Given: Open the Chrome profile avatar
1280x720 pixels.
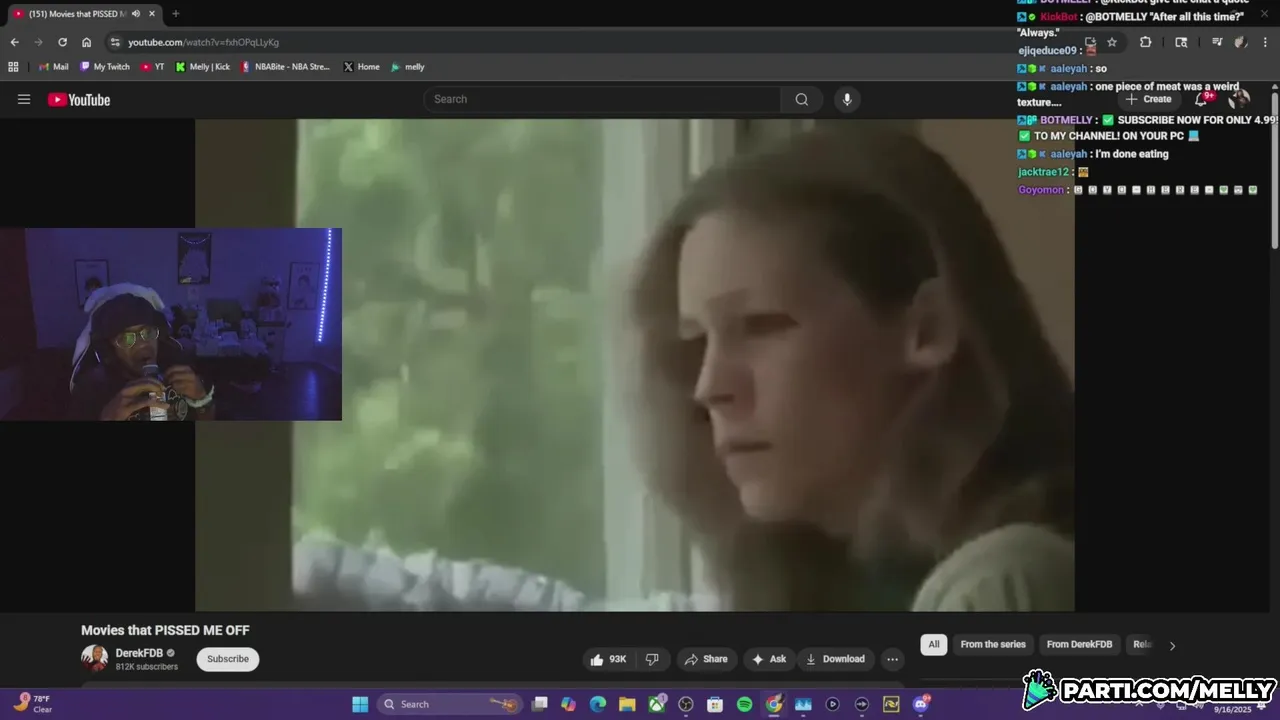Looking at the screenshot, I should click(x=1241, y=42).
